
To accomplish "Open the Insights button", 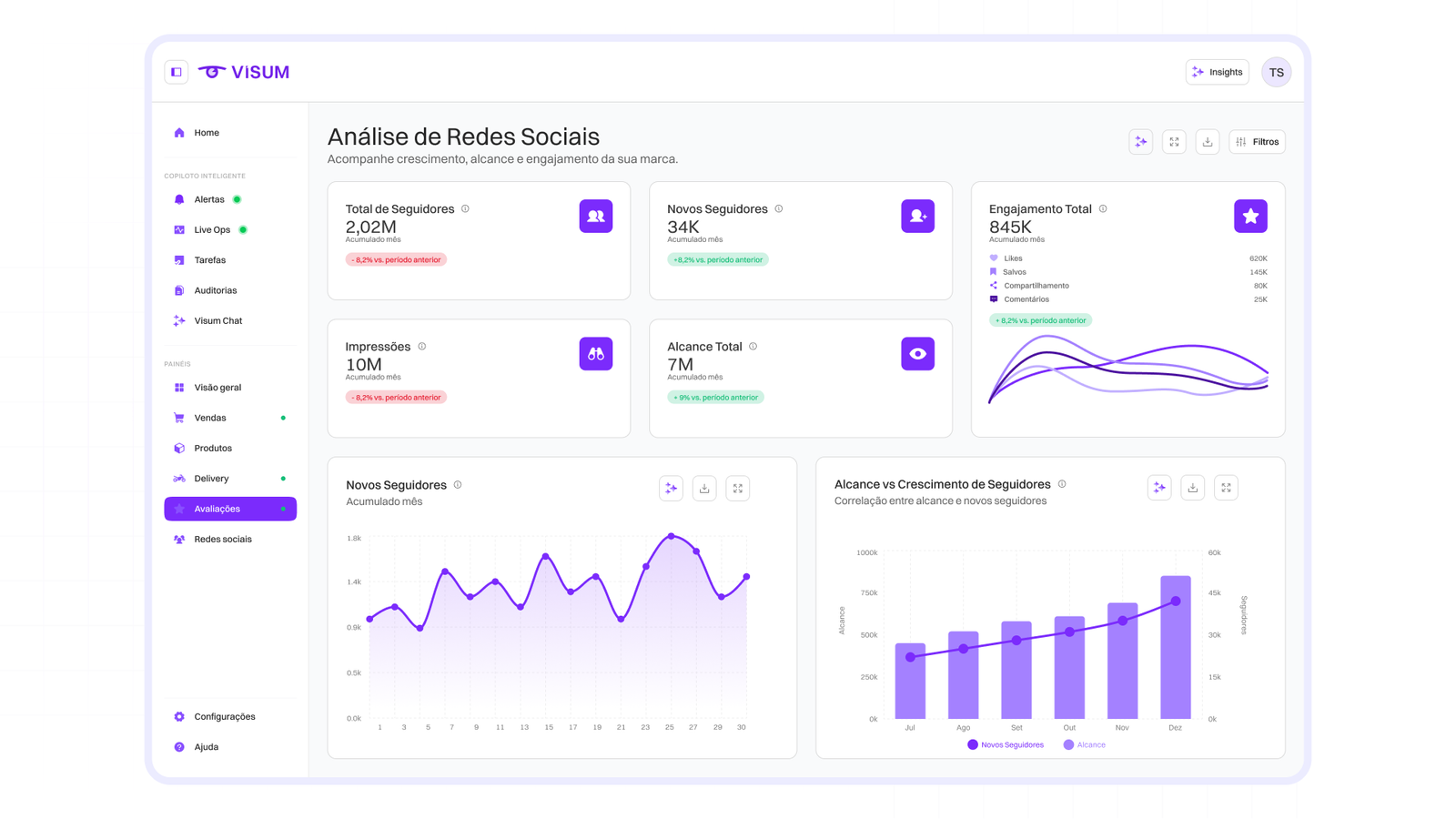I will 1218,72.
